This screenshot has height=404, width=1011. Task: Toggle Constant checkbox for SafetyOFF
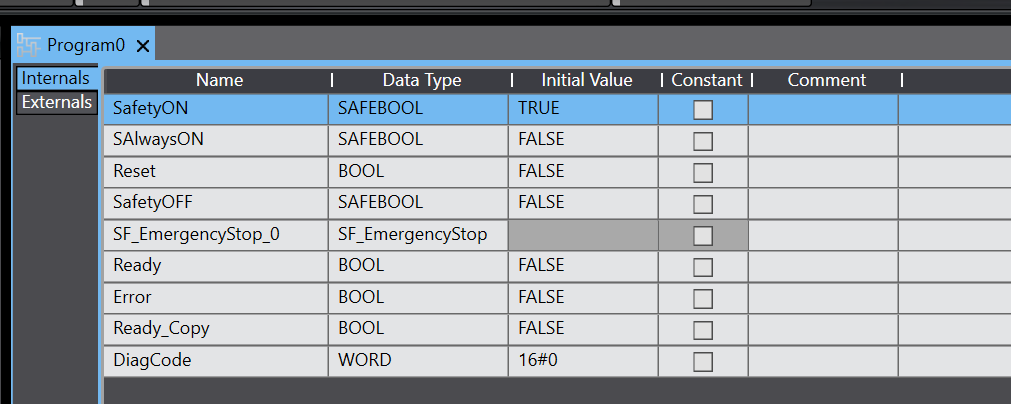point(703,204)
